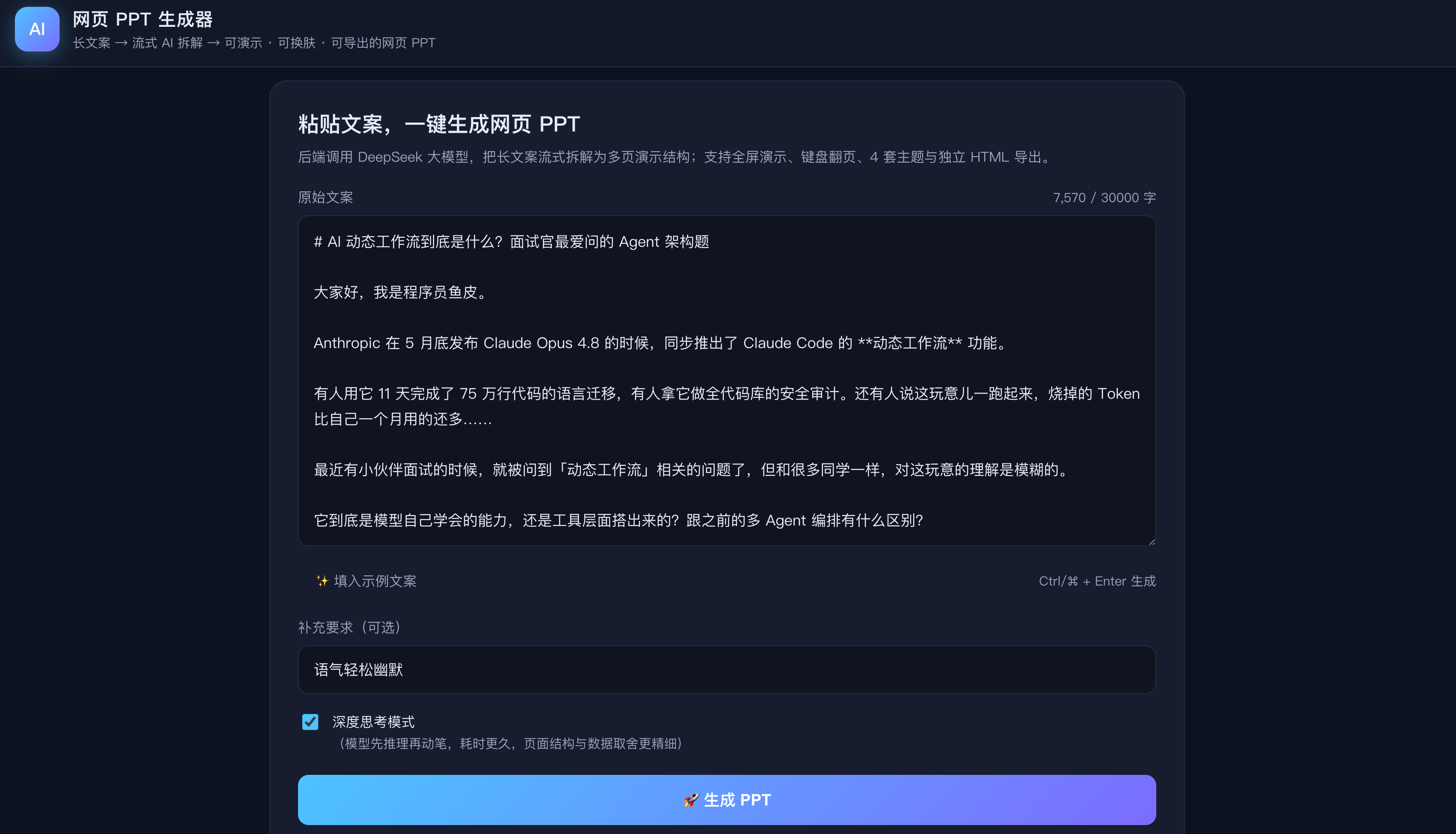Click the 生成 PPT button
1456x834 pixels.
click(x=727, y=800)
